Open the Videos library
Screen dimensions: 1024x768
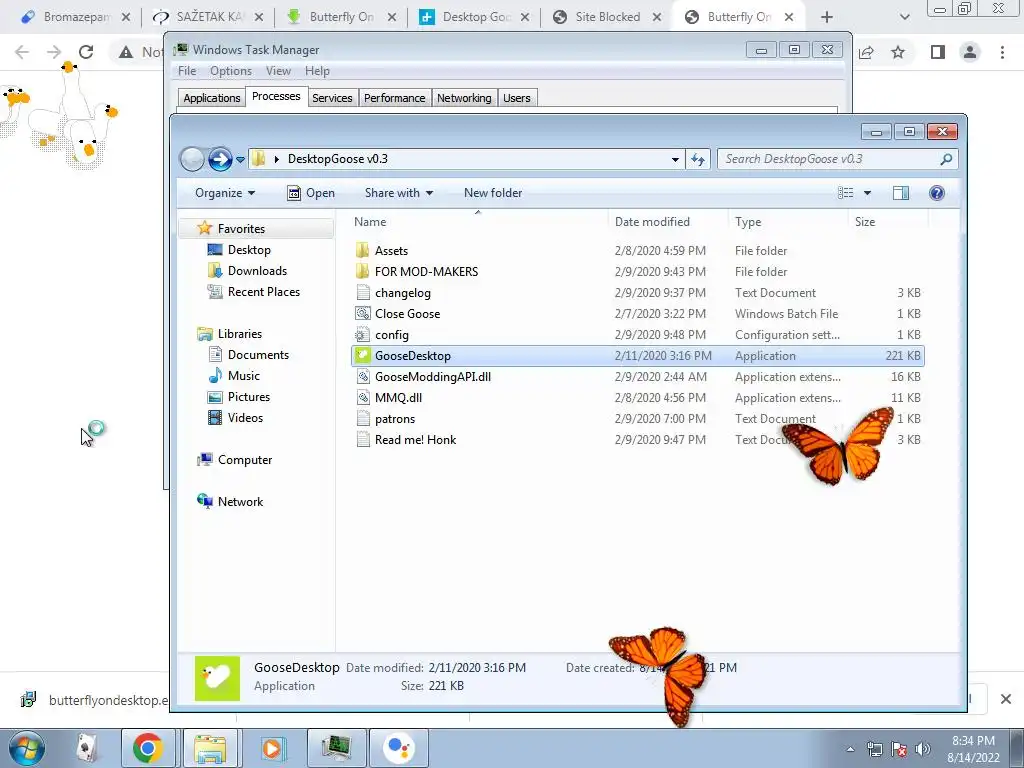[245, 417]
